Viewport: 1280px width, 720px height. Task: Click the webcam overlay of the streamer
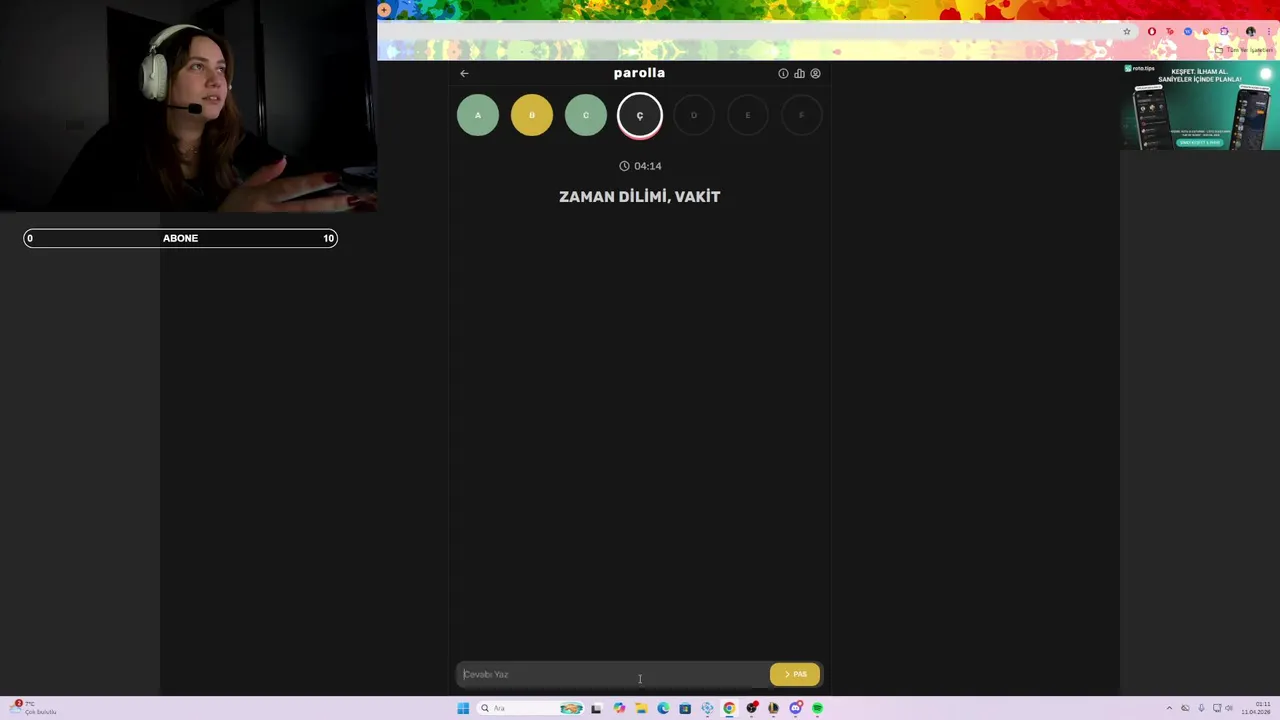(x=188, y=106)
